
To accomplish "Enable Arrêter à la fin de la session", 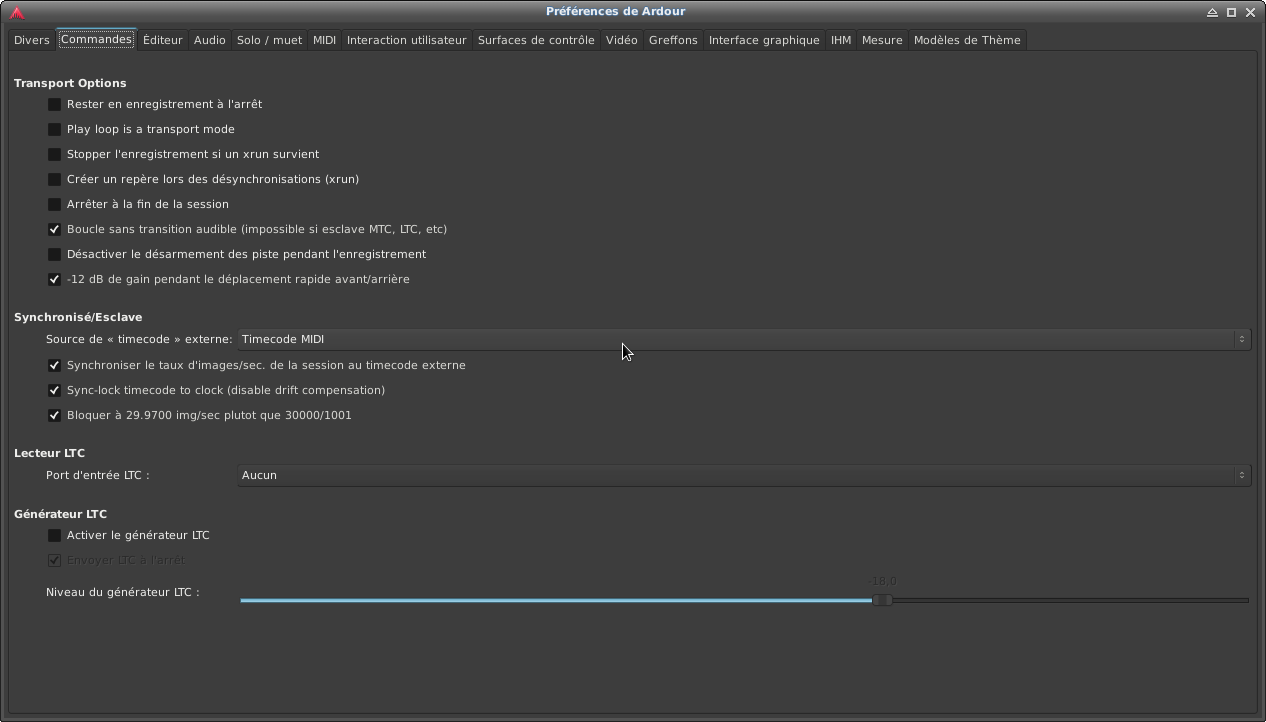I will pos(55,204).
